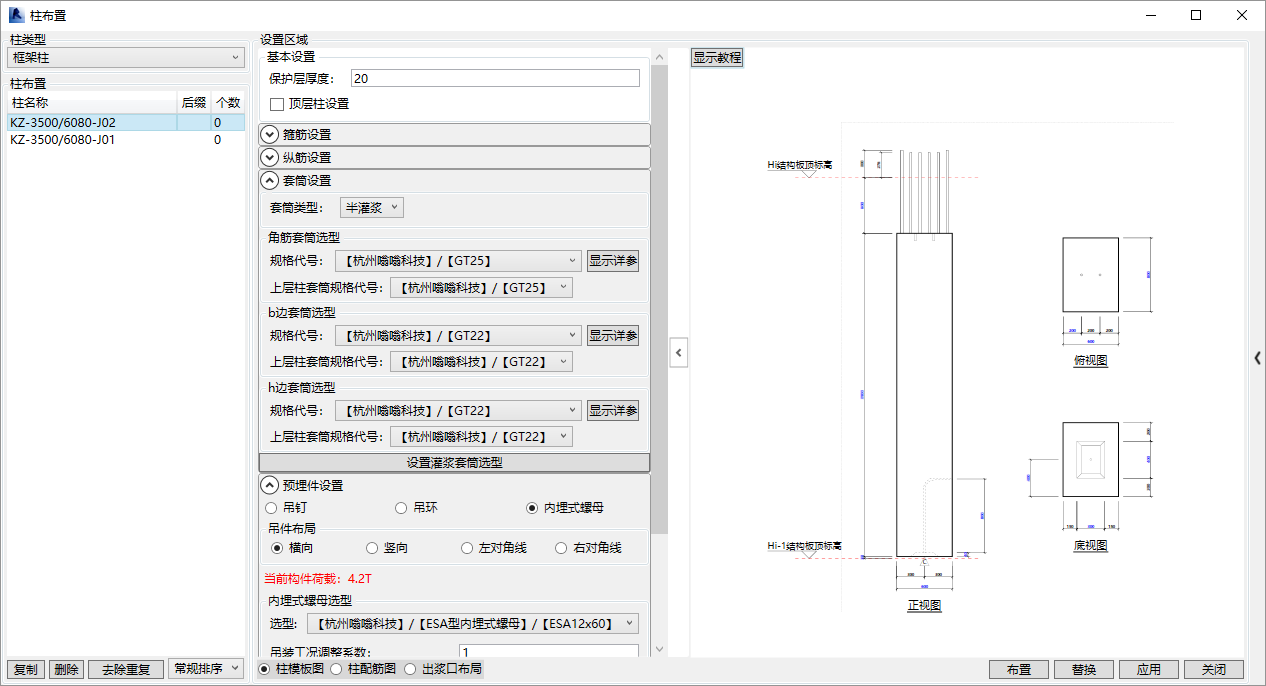Open h边套筒 规格代号 GT22 dropdown
This screenshot has height=686, width=1266.
458,411
